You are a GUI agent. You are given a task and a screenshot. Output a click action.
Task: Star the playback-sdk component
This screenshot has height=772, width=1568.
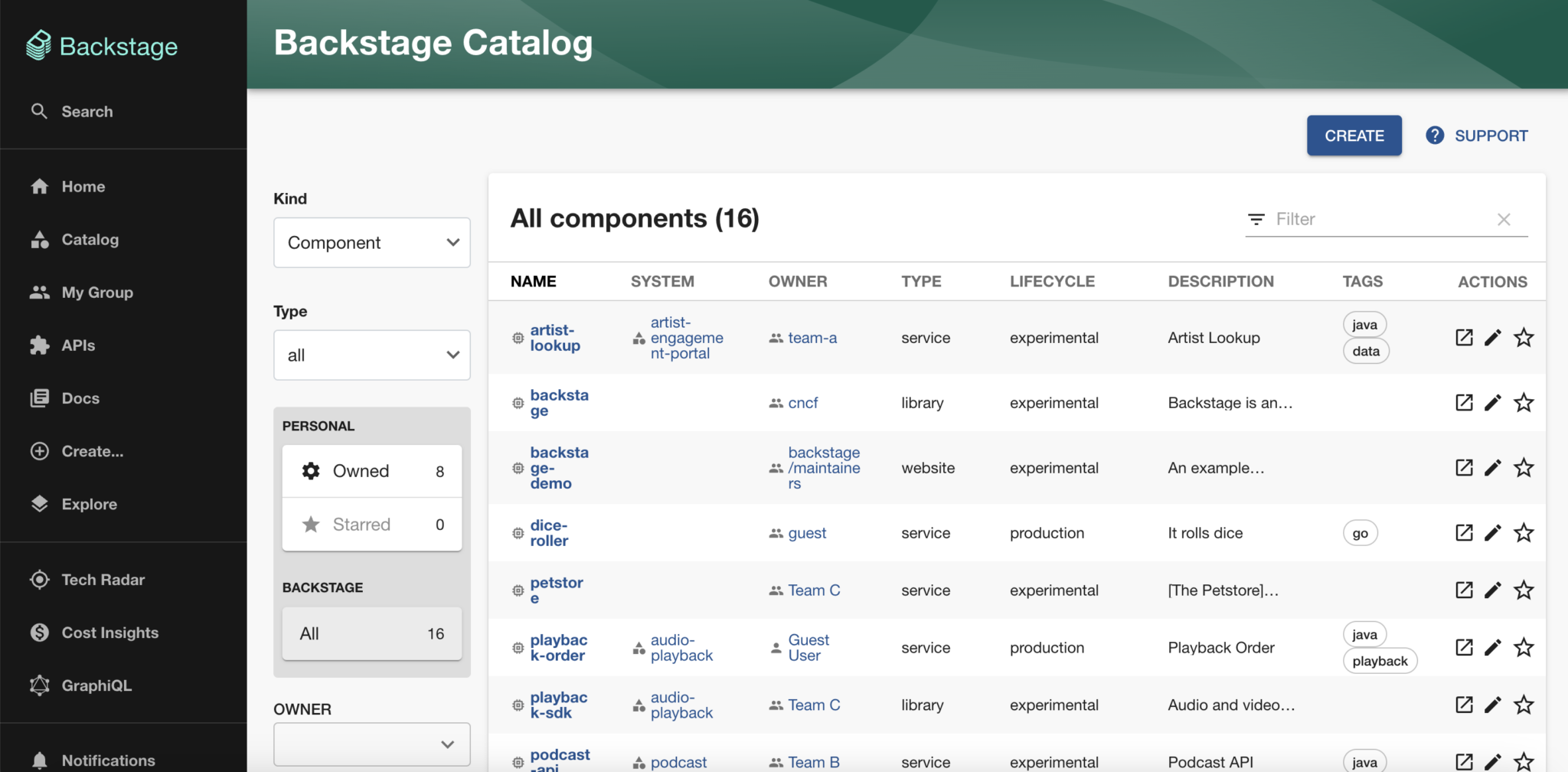[x=1524, y=705]
